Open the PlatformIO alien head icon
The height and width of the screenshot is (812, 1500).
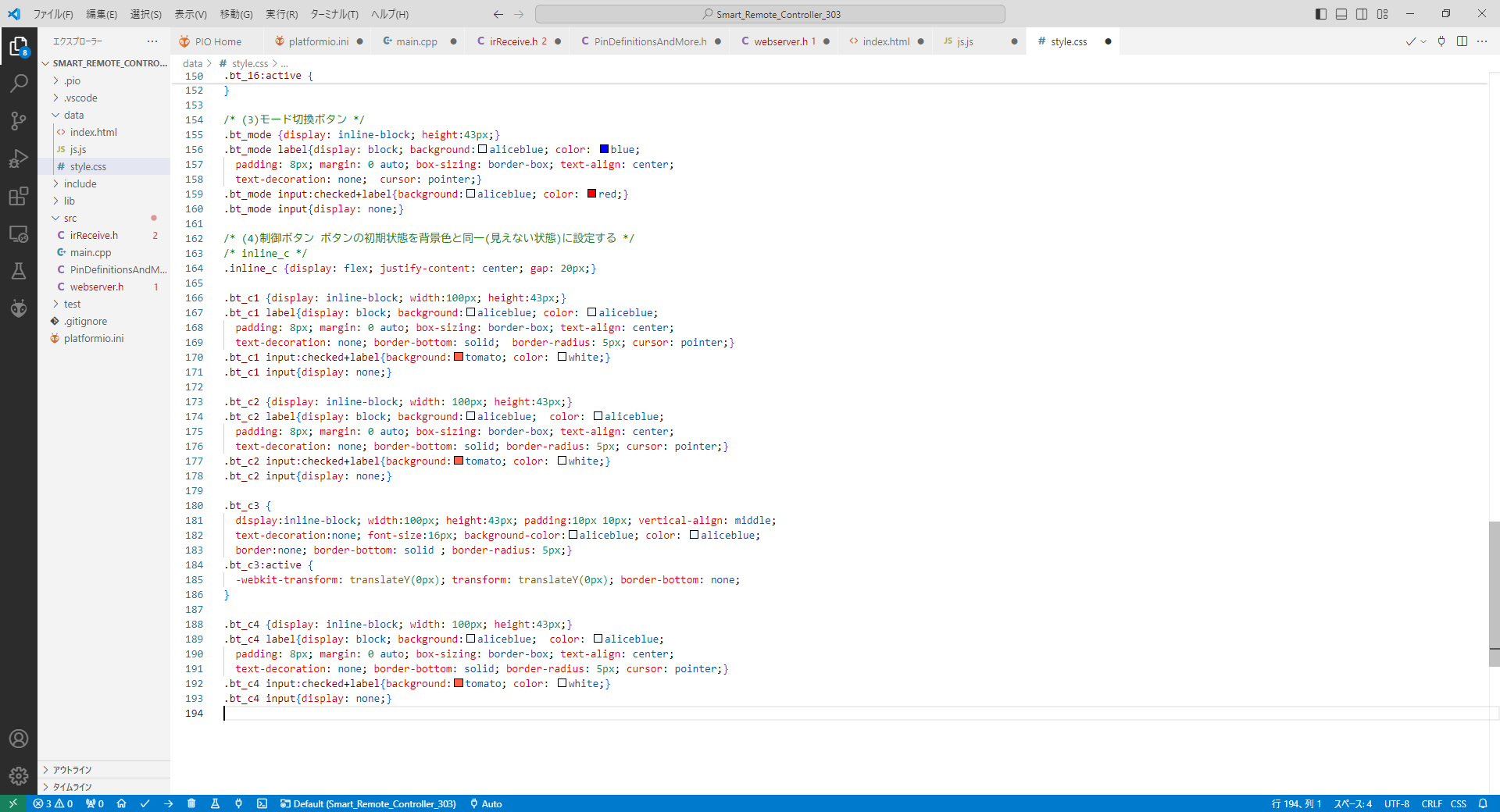19,308
